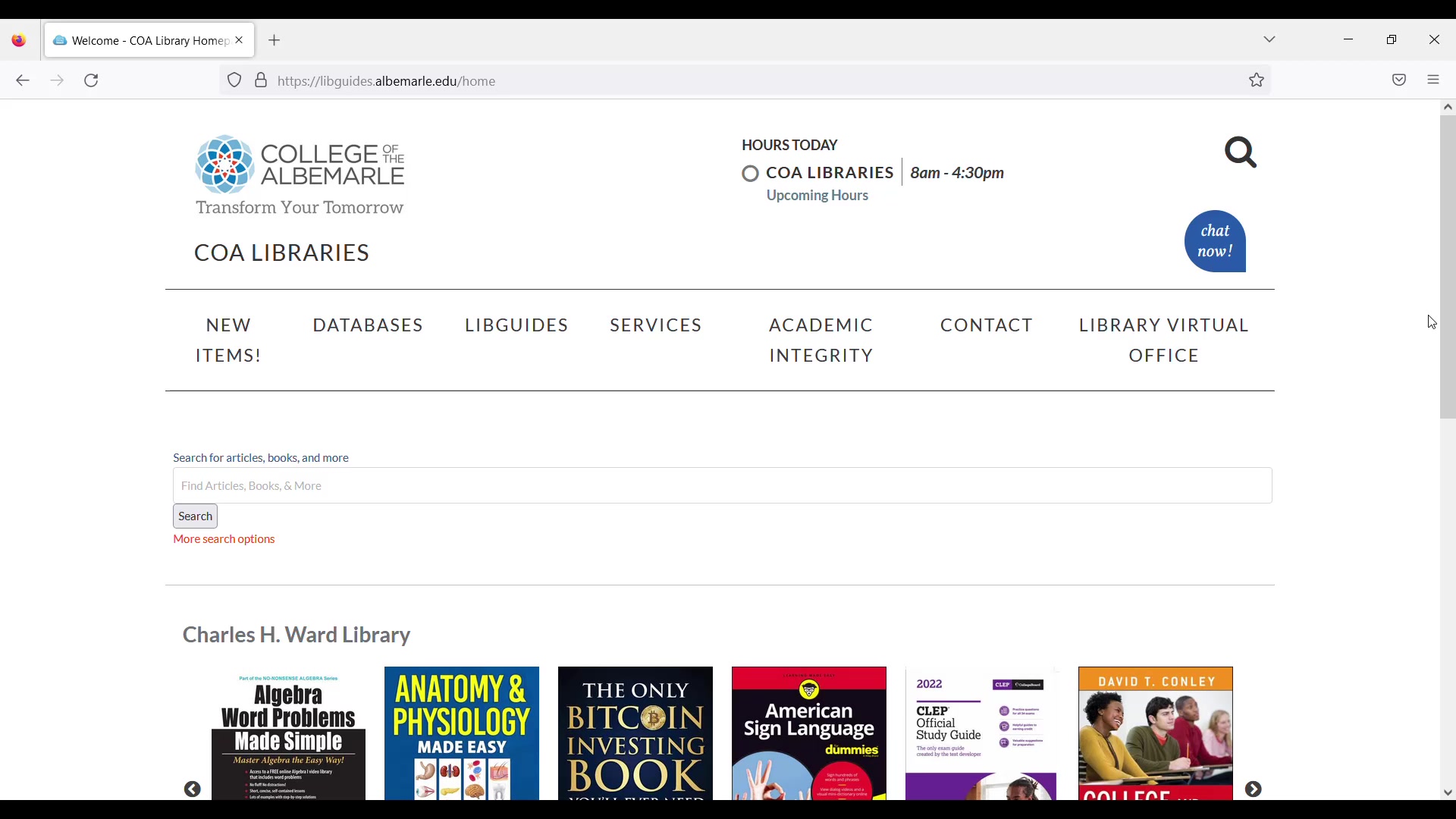
Task: Go back one page
Action: pyautogui.click(x=23, y=81)
